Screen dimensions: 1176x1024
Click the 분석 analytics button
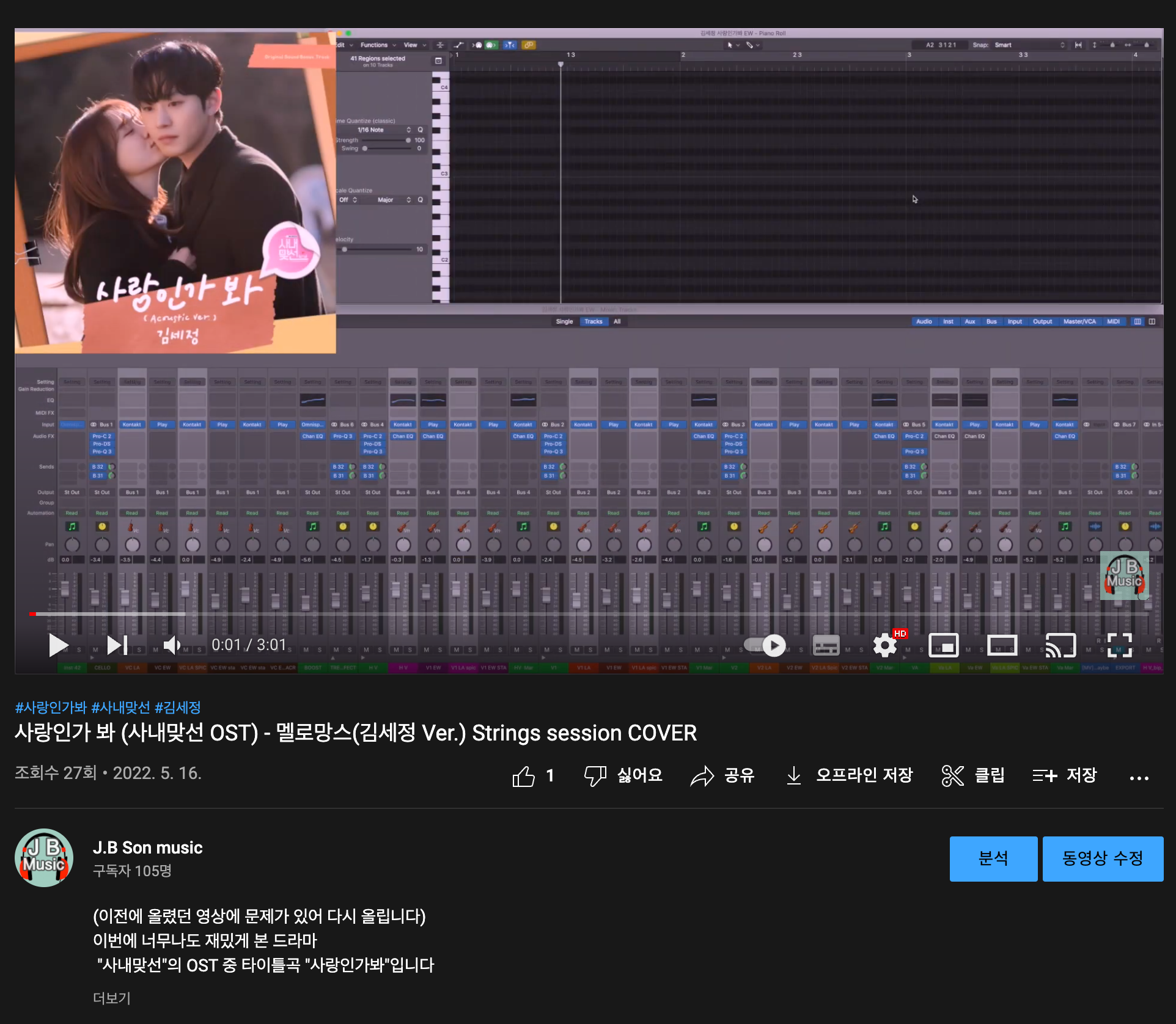point(993,858)
